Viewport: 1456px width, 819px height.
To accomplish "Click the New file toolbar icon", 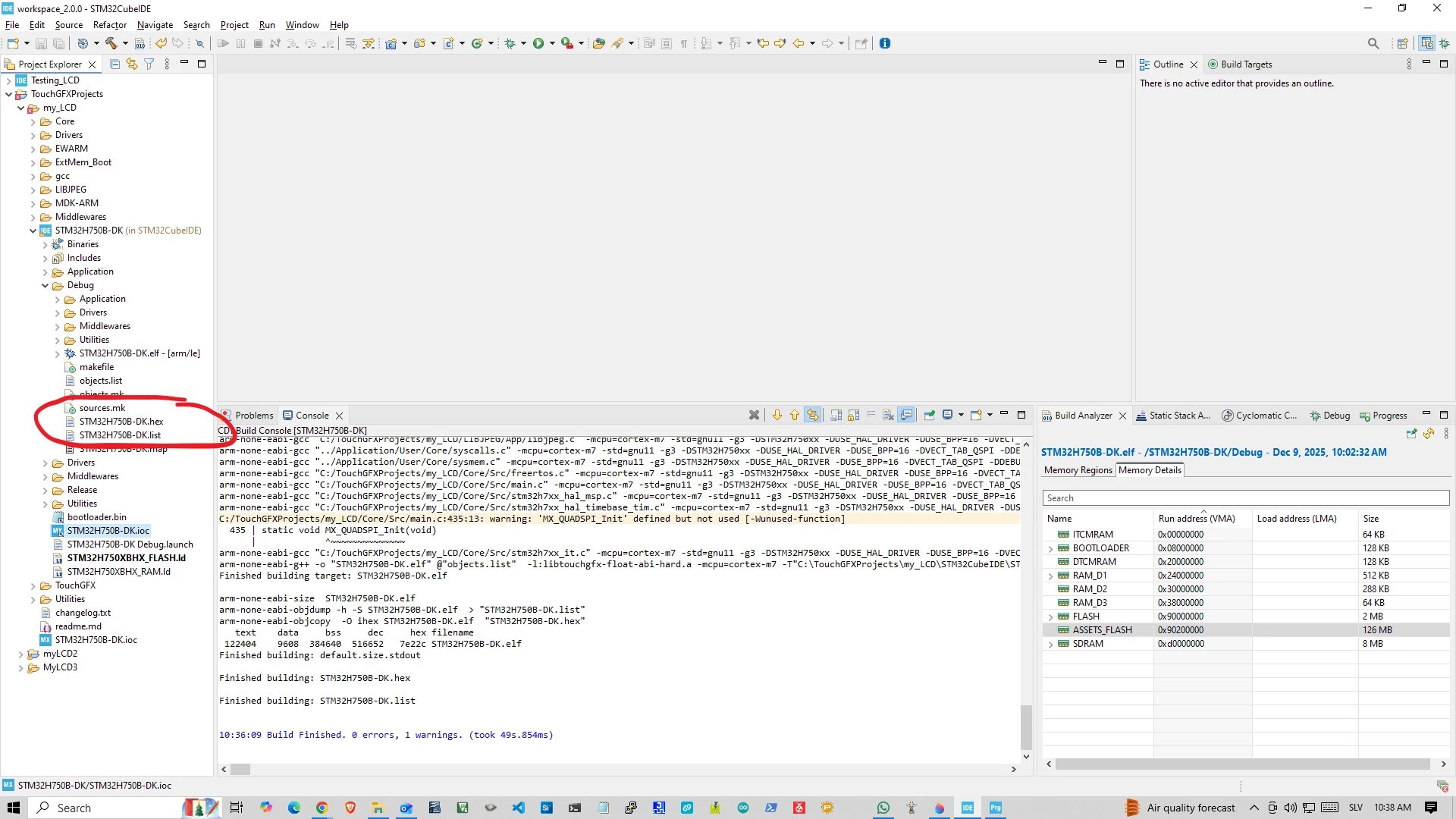I will (x=13, y=43).
